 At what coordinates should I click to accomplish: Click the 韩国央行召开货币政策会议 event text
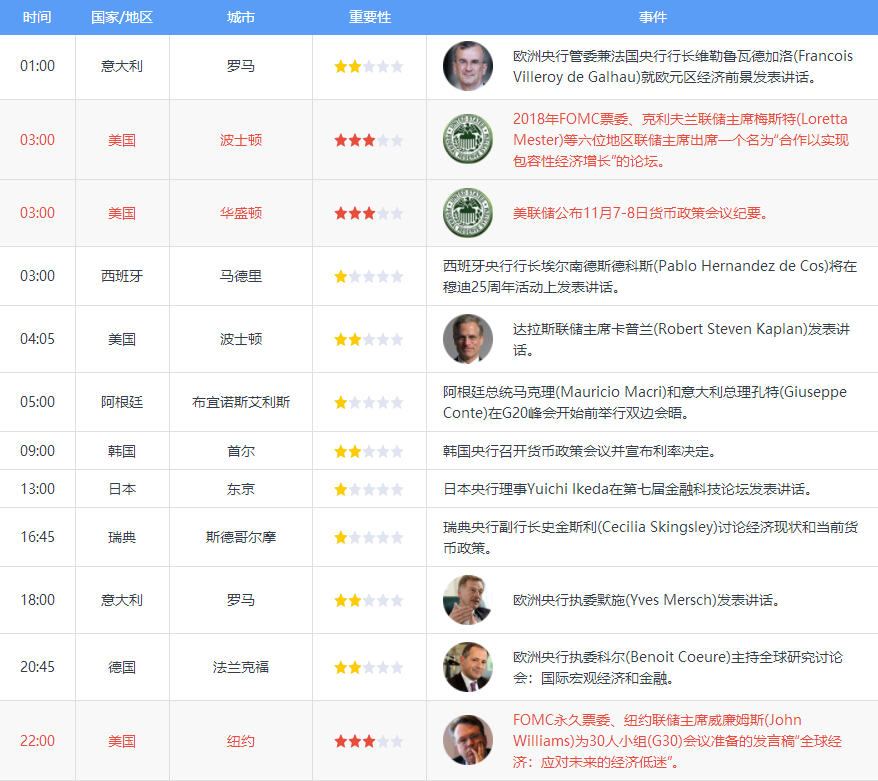580,451
